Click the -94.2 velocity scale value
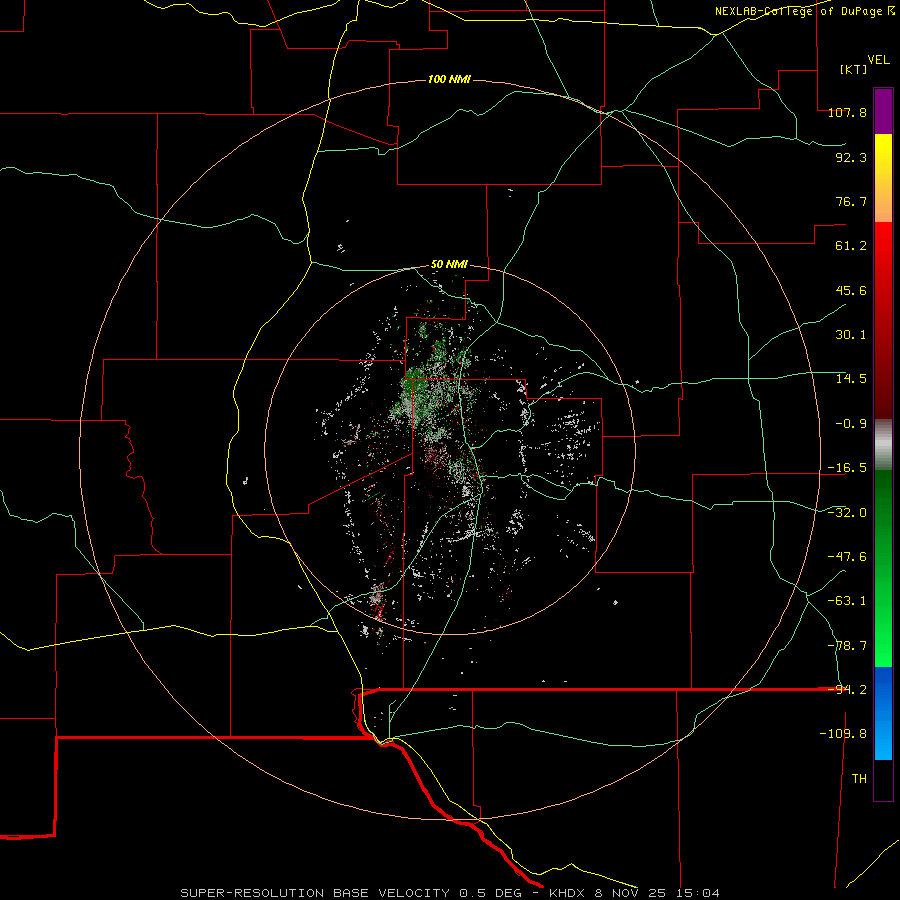The width and height of the screenshot is (900, 900). coord(847,690)
